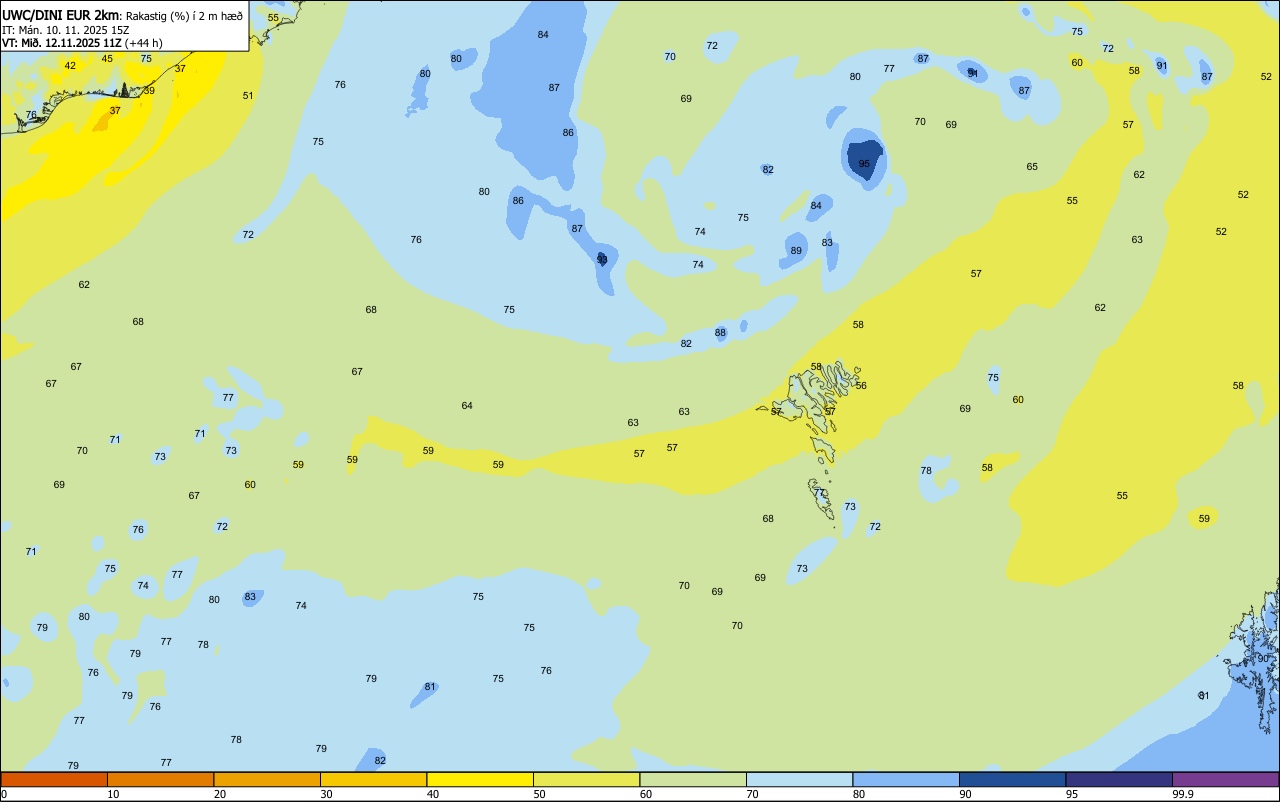Click the 39 humidity value on the map
Screen dimensions: 1280x802
click(x=149, y=91)
